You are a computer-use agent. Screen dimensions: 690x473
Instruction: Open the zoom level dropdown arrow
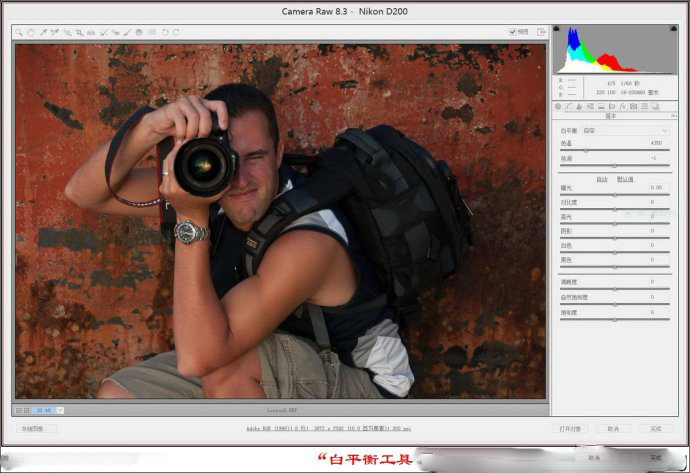point(60,411)
